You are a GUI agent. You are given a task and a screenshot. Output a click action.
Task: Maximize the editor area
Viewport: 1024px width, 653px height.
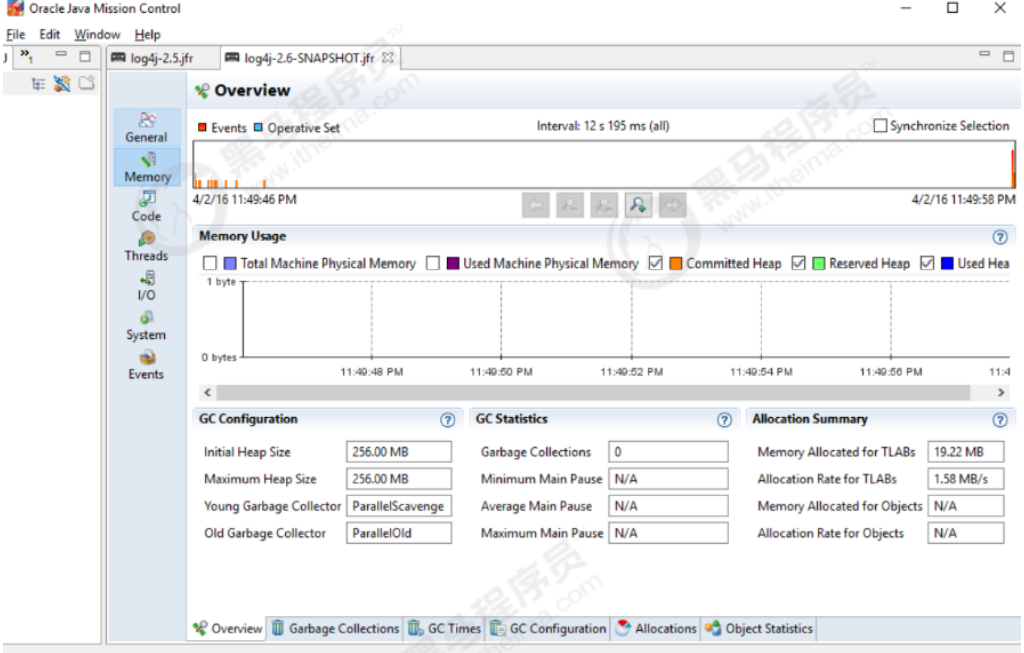click(1008, 56)
